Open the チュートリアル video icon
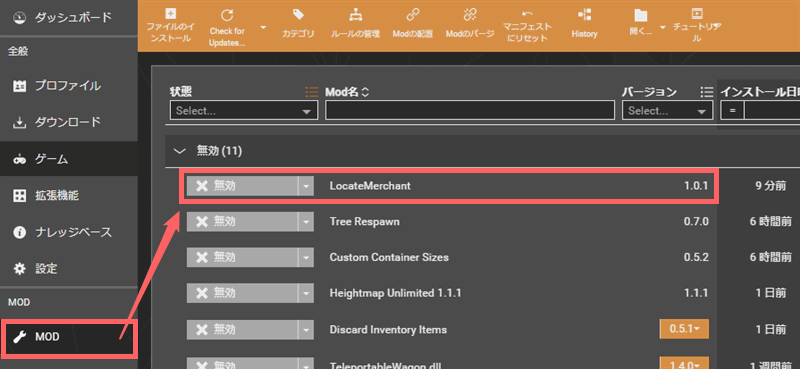Image resolution: width=800 pixels, height=369 pixels. tap(696, 13)
